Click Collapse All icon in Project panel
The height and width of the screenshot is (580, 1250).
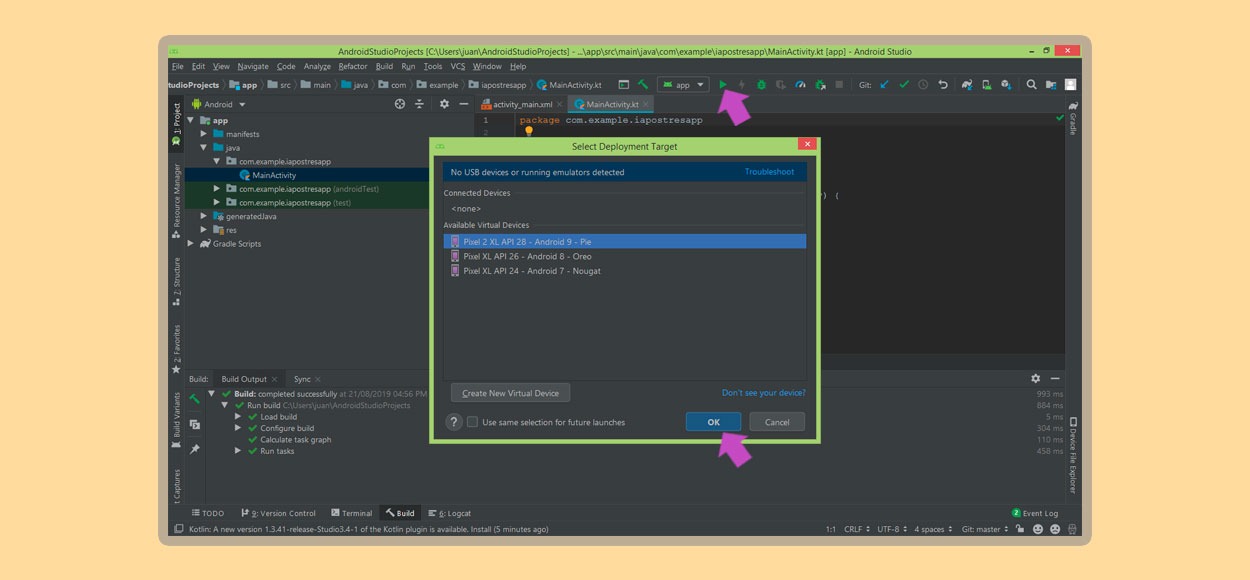[419, 104]
